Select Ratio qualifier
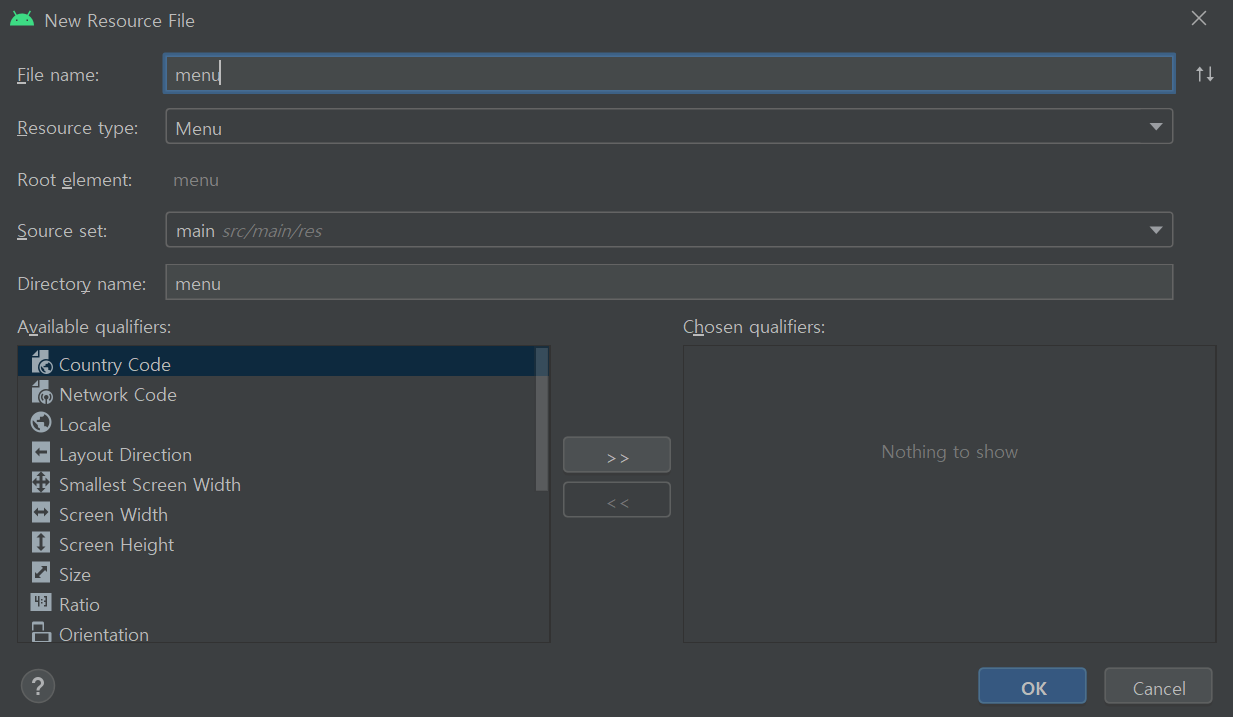This screenshot has width=1233, height=717. tap(276, 604)
